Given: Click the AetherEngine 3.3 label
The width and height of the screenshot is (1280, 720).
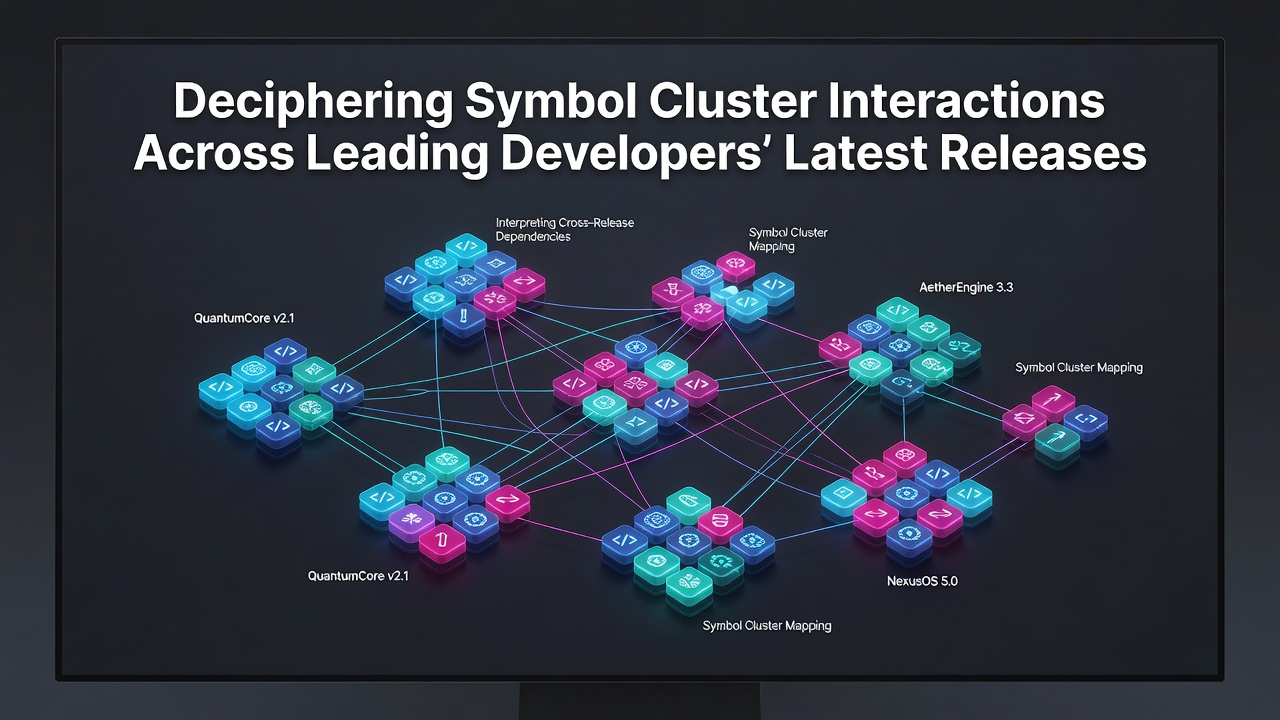Looking at the screenshot, I should [x=967, y=287].
